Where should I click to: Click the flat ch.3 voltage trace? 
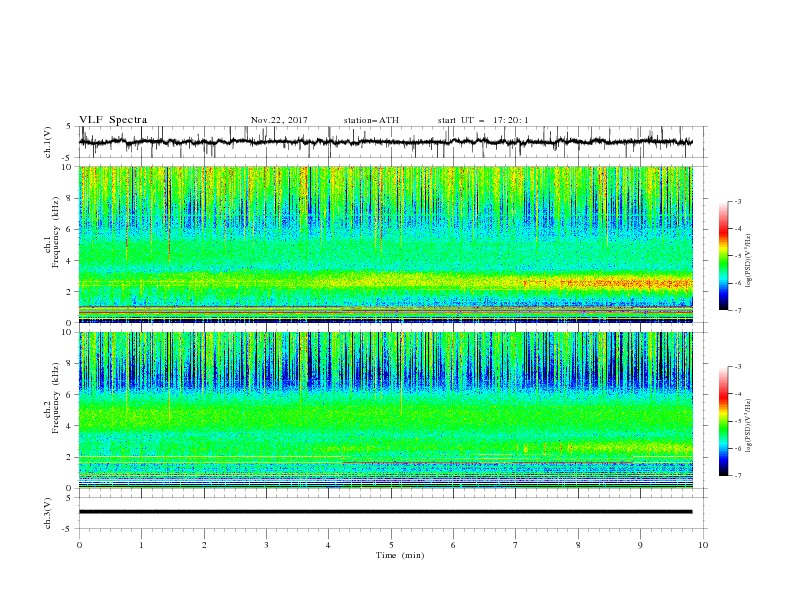[x=385, y=512]
